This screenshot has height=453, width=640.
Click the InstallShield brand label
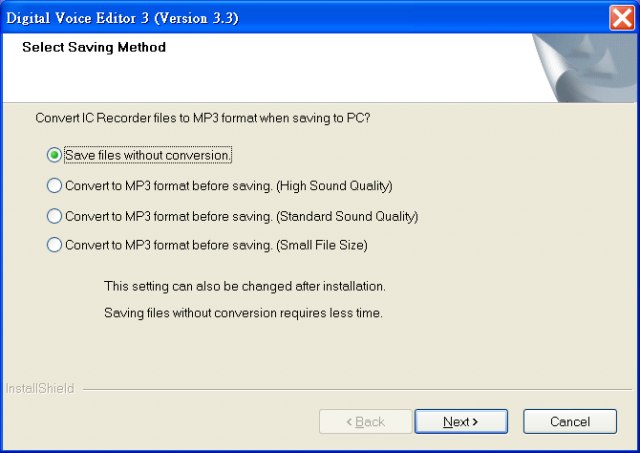[x=40, y=388]
